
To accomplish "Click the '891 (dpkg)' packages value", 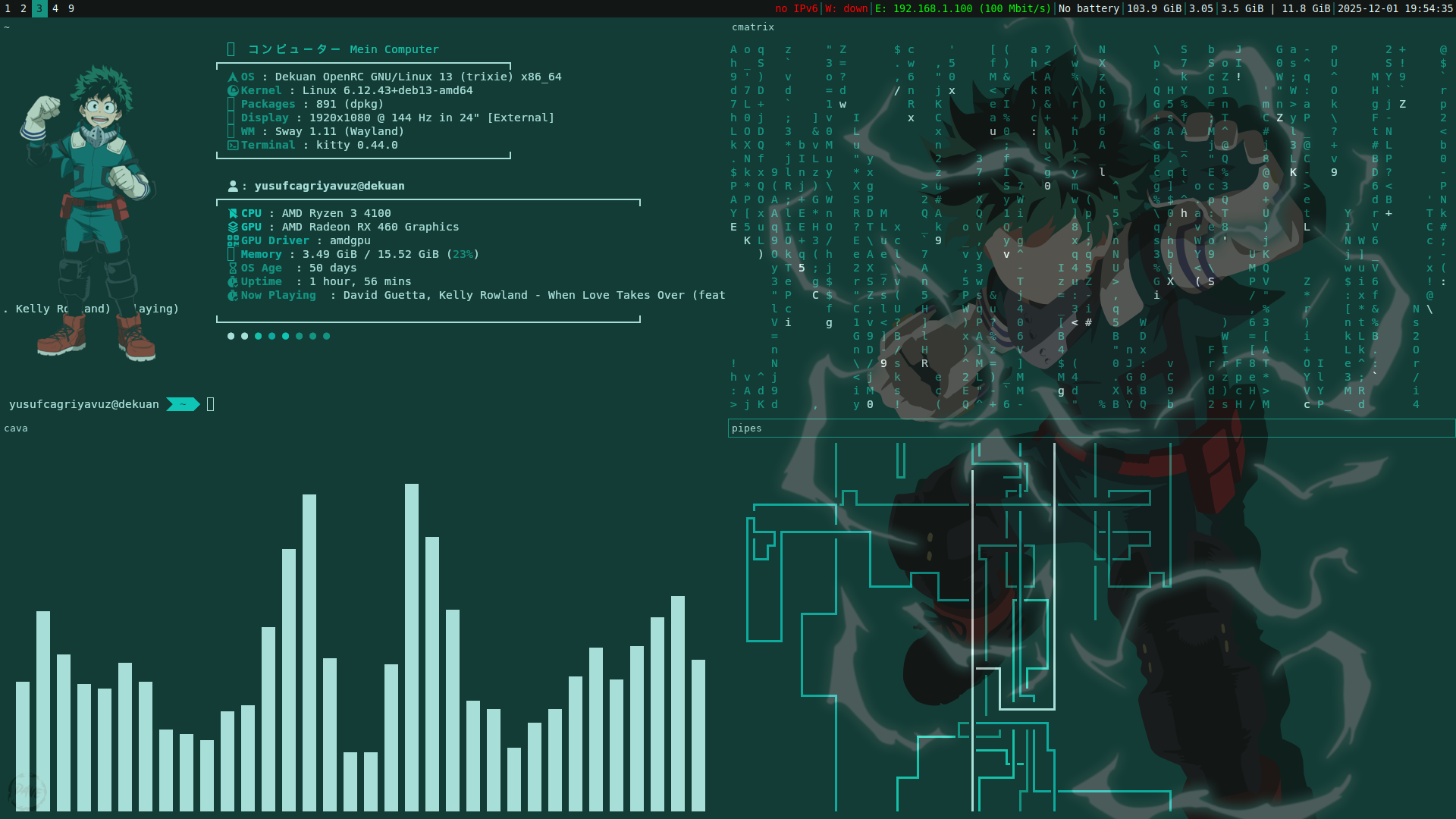I will coord(350,105).
